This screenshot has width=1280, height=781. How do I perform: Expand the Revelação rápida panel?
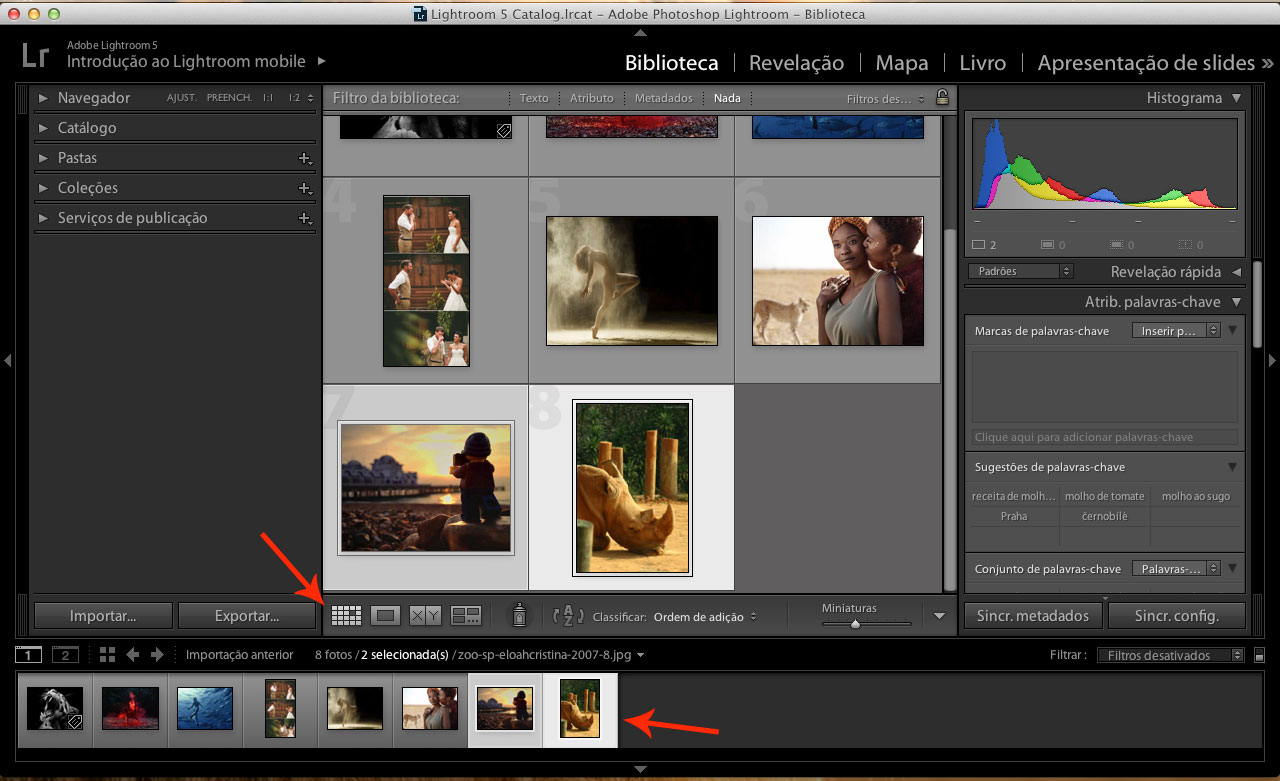[x=1236, y=272]
